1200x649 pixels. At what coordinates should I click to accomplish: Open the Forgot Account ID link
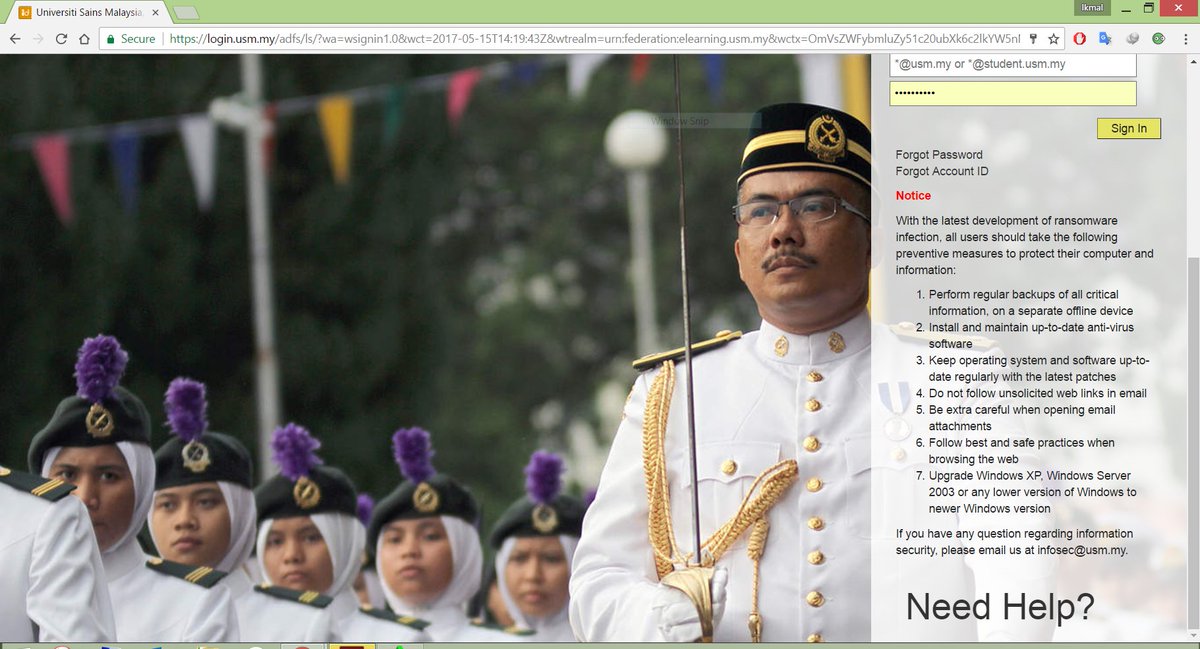point(942,172)
